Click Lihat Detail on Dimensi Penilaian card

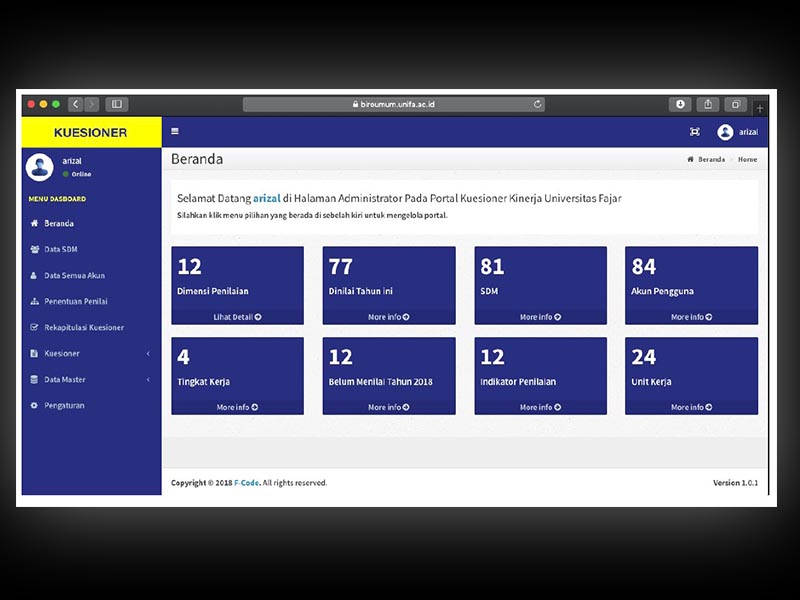[x=237, y=317]
